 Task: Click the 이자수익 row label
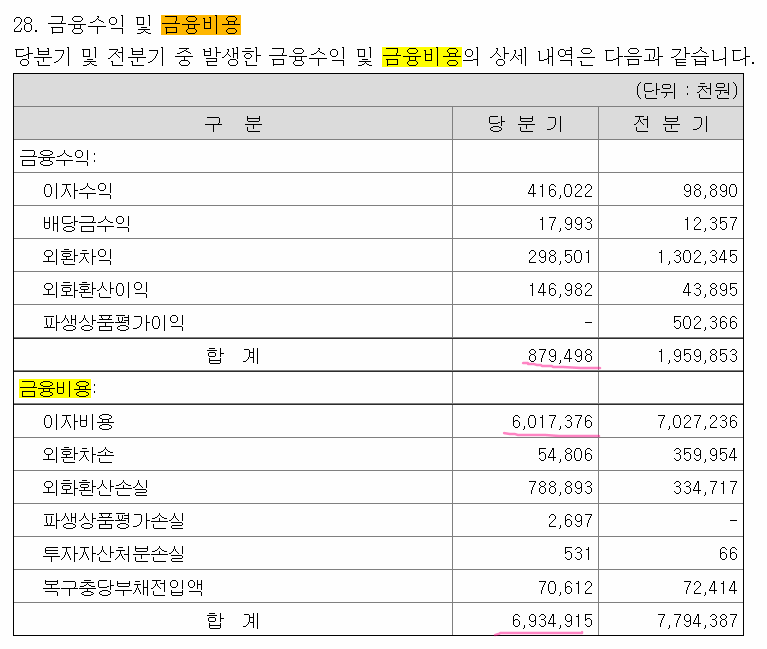(x=77, y=190)
